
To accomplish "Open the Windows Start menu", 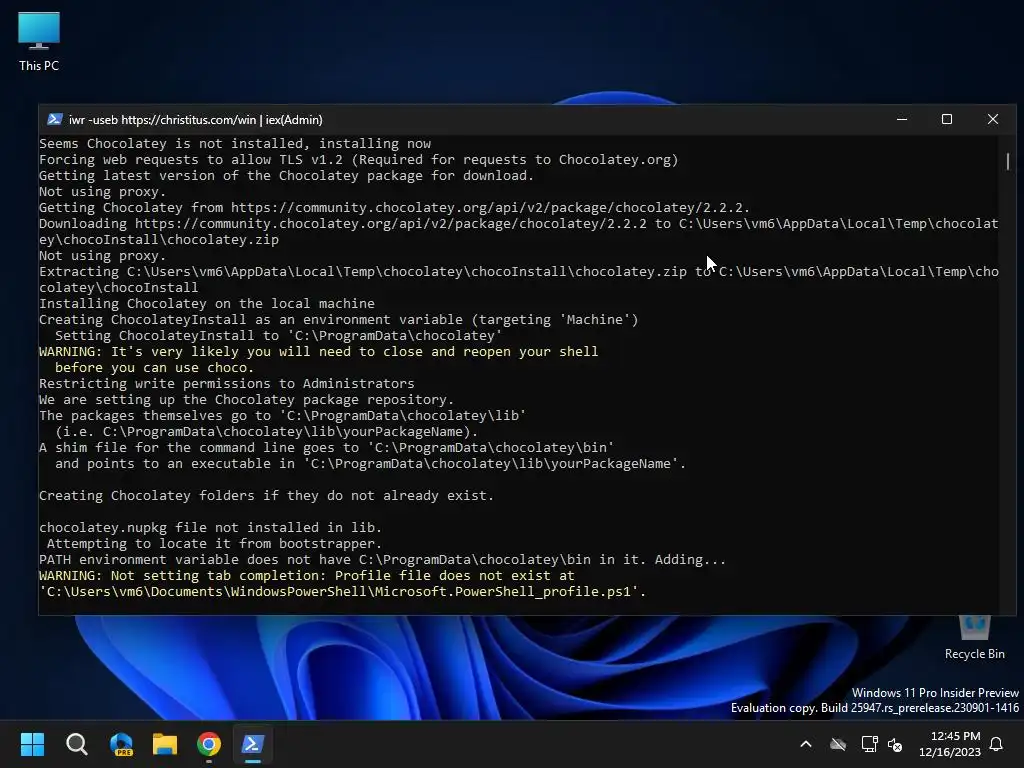I will (x=33, y=744).
